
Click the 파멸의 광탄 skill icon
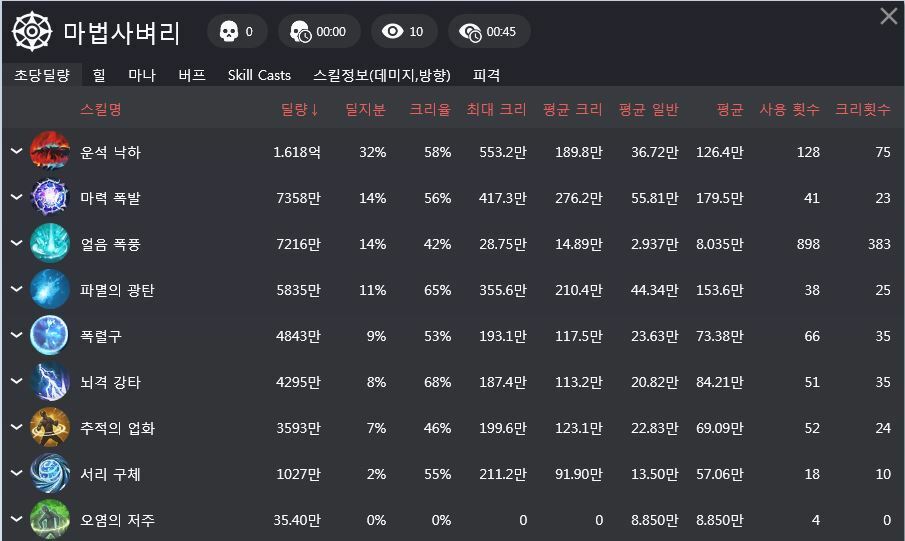50,289
